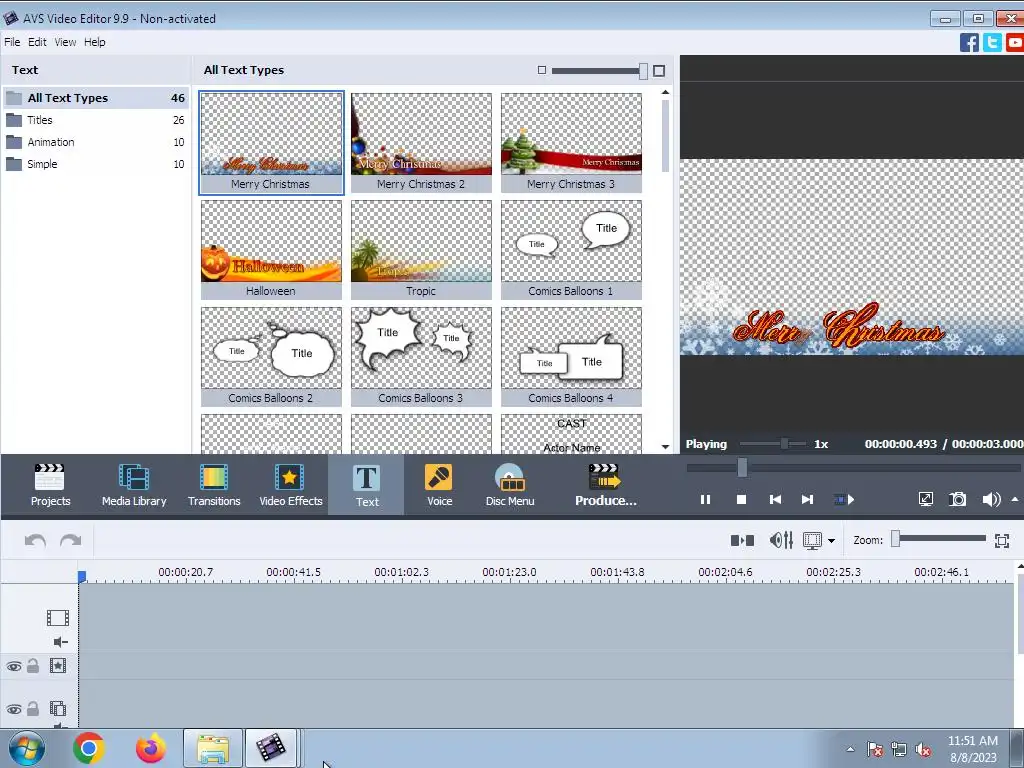Image resolution: width=1024 pixels, height=768 pixels.
Task: Click the Produce... button
Action: click(605, 485)
